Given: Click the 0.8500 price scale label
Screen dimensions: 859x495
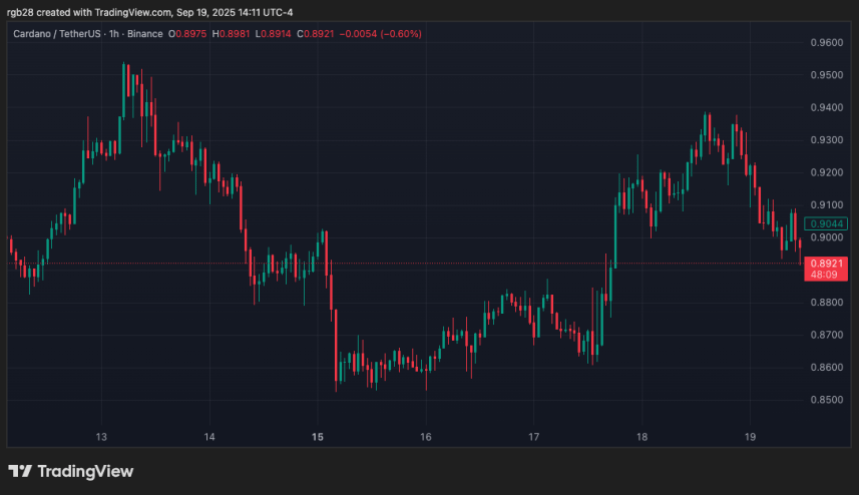Looking at the screenshot, I should click(827, 400).
